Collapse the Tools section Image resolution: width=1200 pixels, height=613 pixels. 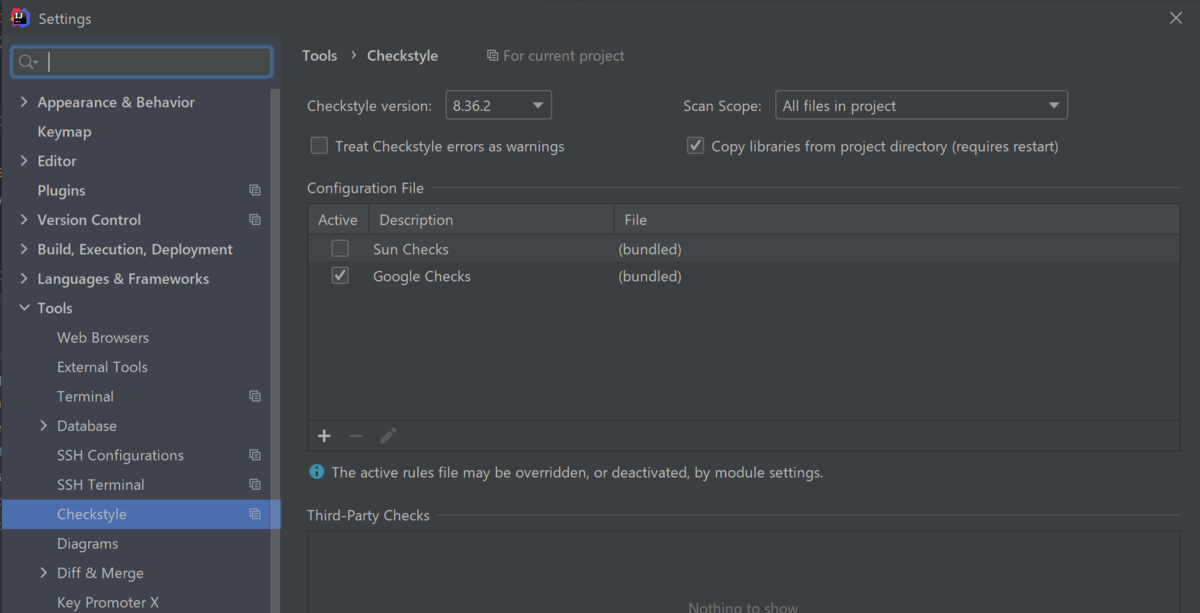tap(24, 308)
